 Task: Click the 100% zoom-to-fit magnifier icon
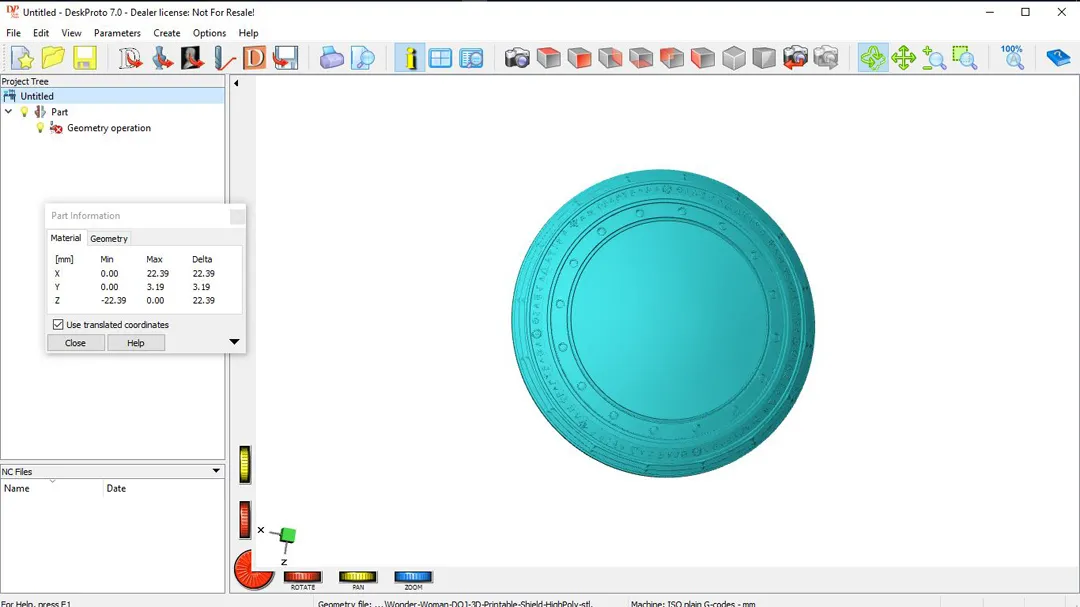[x=1012, y=58]
